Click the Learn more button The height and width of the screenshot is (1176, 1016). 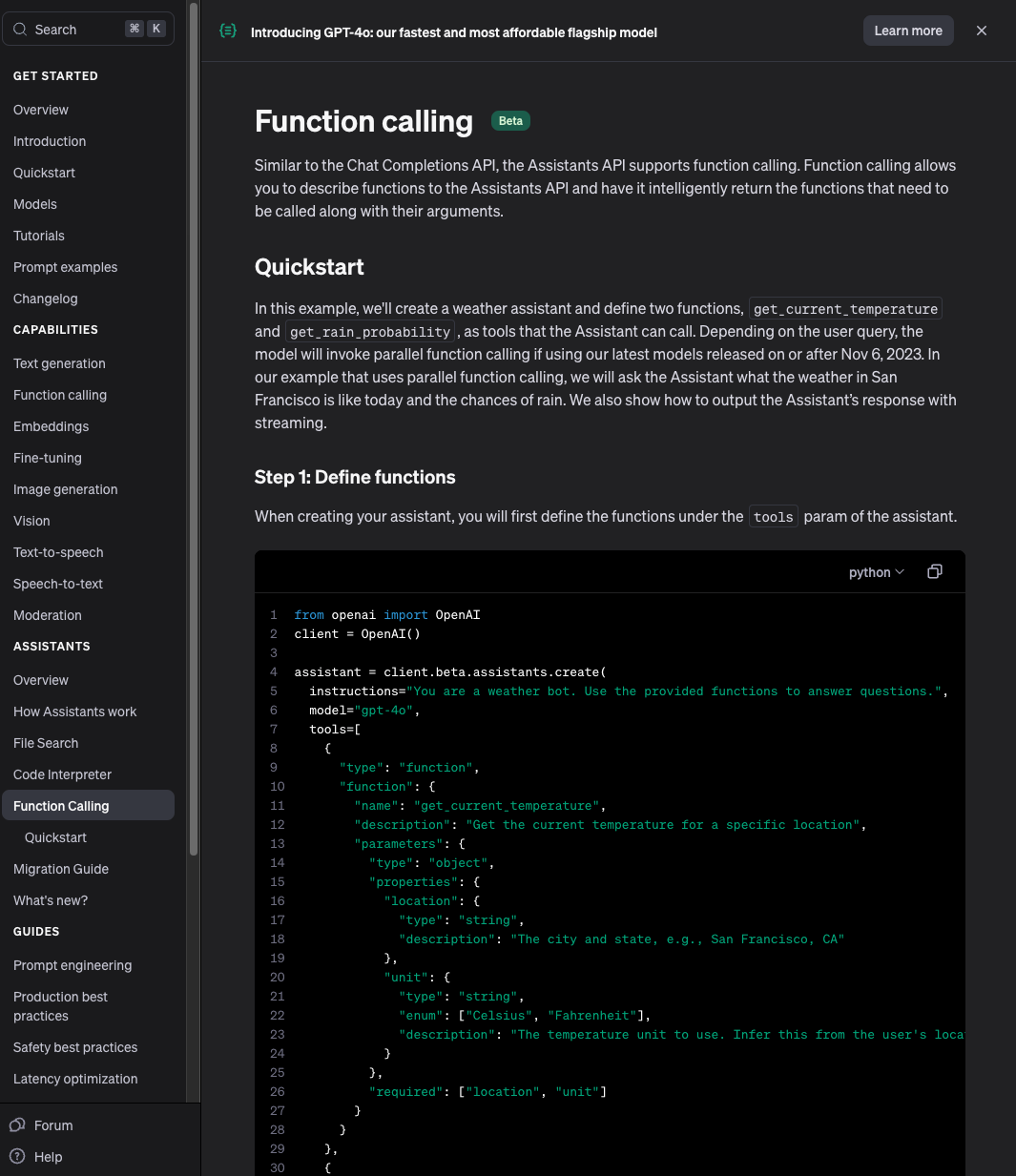pyautogui.click(x=908, y=31)
